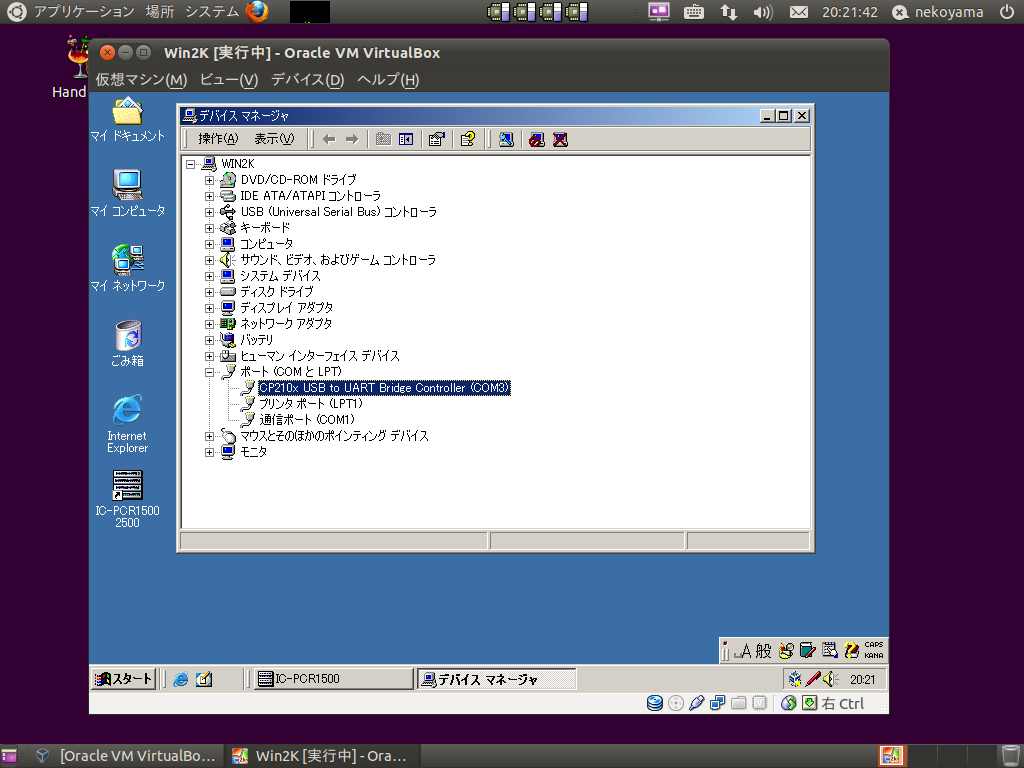Open 場所 Ubuntu menu

(x=159, y=12)
